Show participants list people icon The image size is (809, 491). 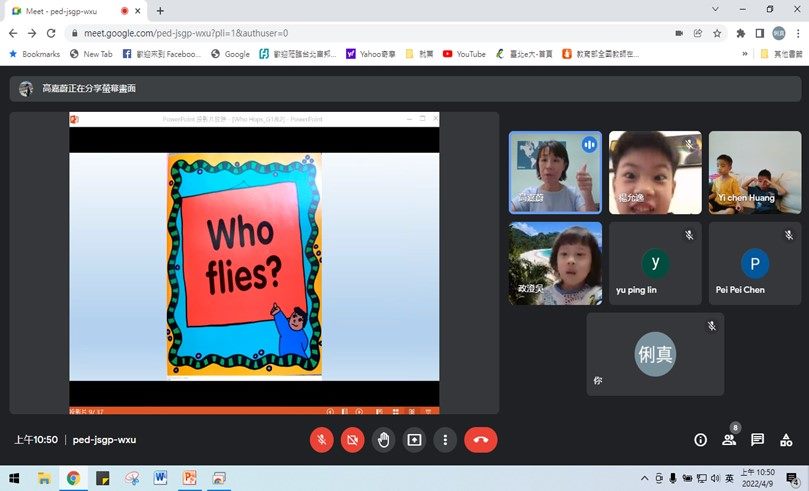click(729, 439)
